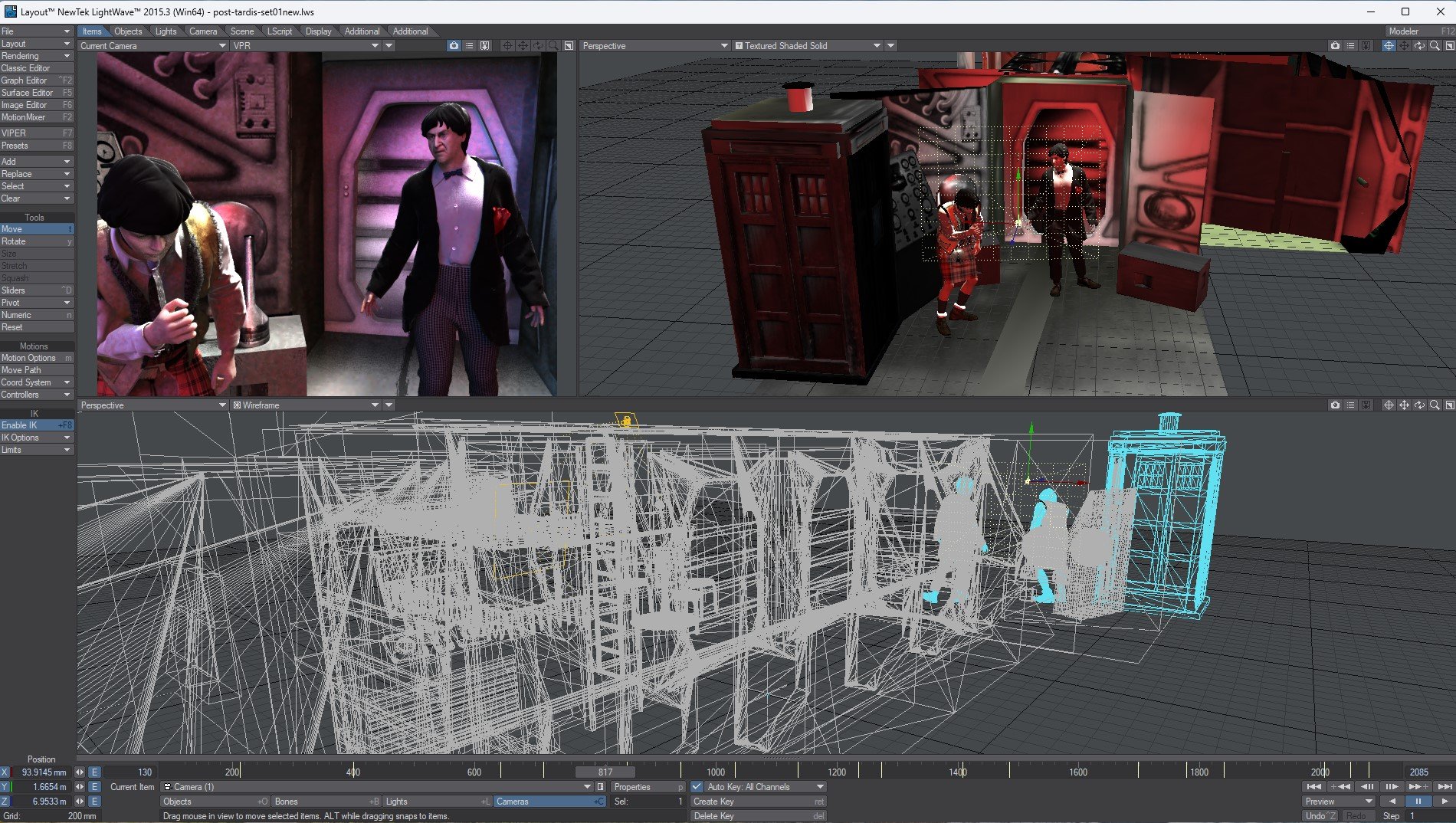Toggle VPR camera icon in top-left viewport
1456x823 pixels.
click(x=454, y=46)
